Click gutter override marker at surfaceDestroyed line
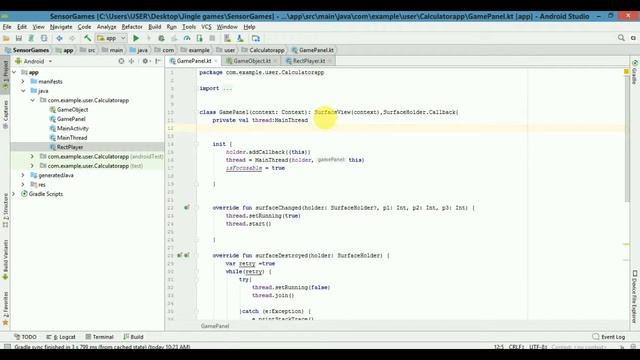Screen dimensions: 640x360 [183, 255]
